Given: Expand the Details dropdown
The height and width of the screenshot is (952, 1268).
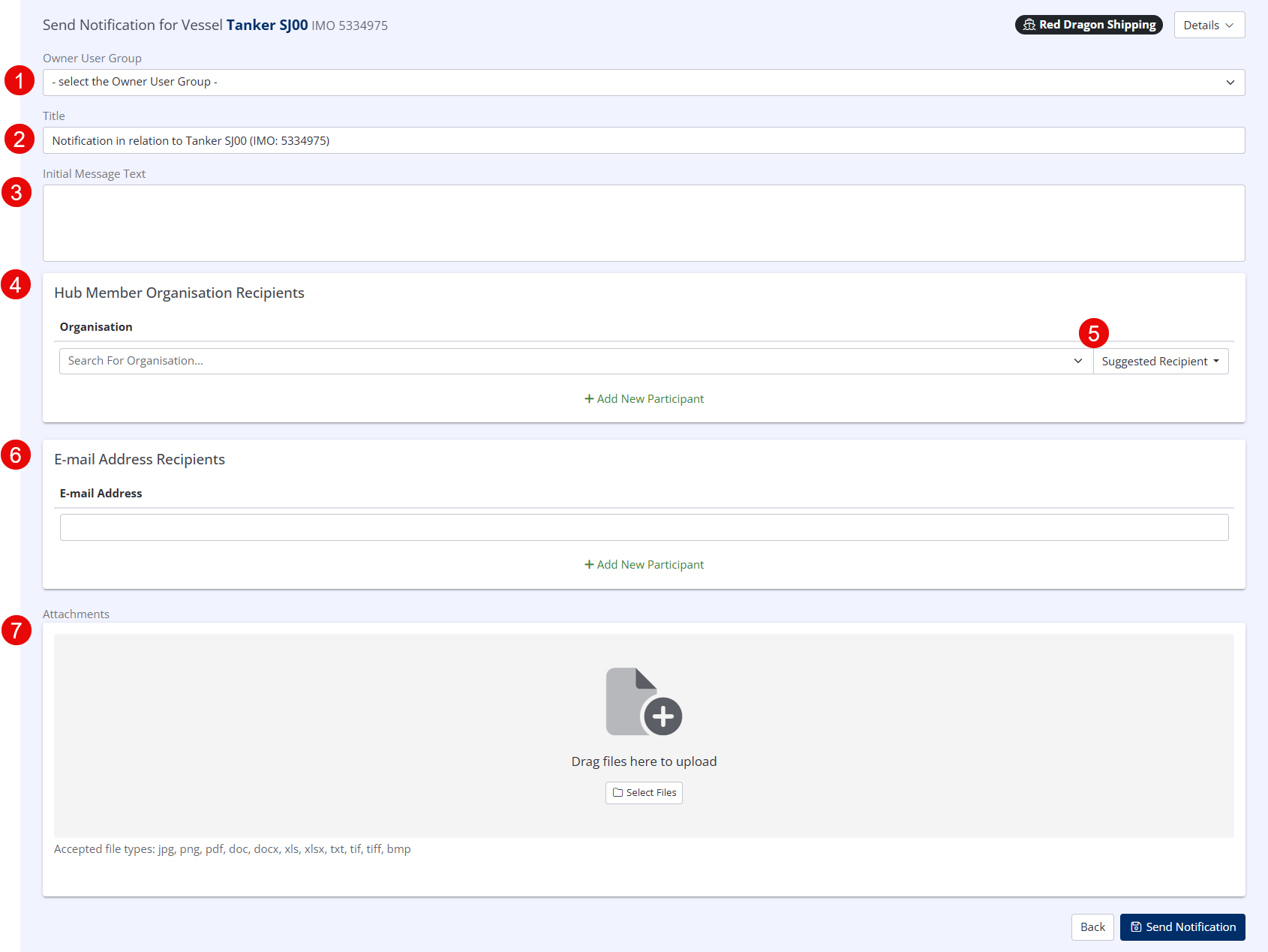Looking at the screenshot, I should pyautogui.click(x=1209, y=25).
